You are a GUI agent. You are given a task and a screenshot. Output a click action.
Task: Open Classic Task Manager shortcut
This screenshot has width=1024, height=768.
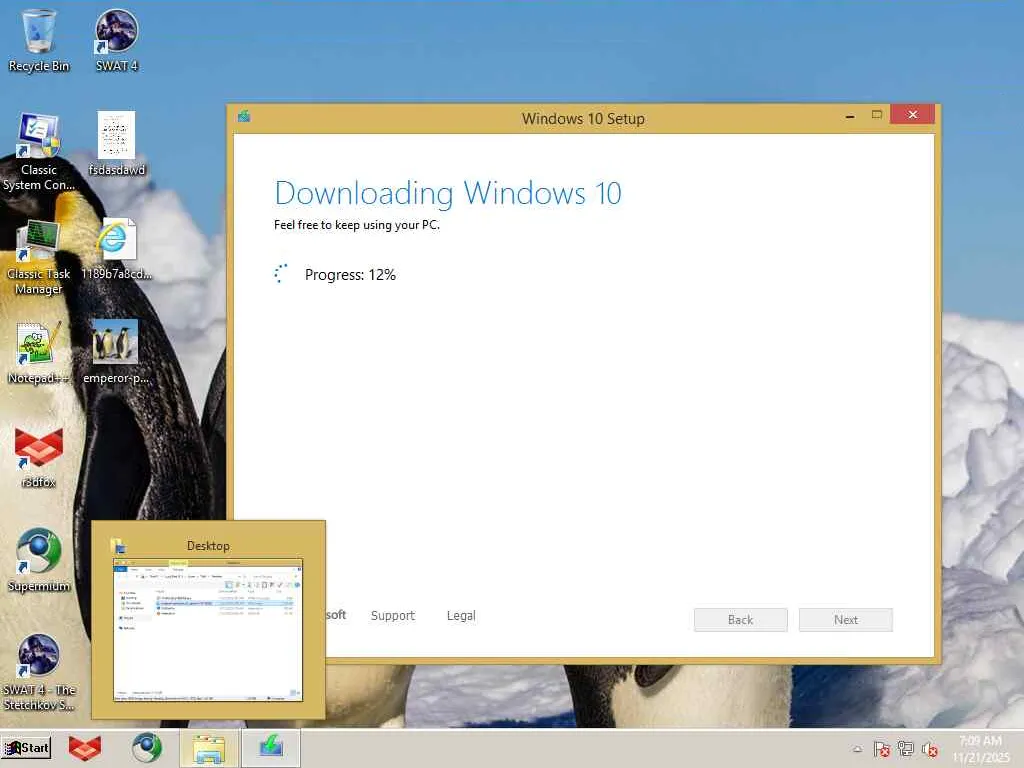point(39,257)
